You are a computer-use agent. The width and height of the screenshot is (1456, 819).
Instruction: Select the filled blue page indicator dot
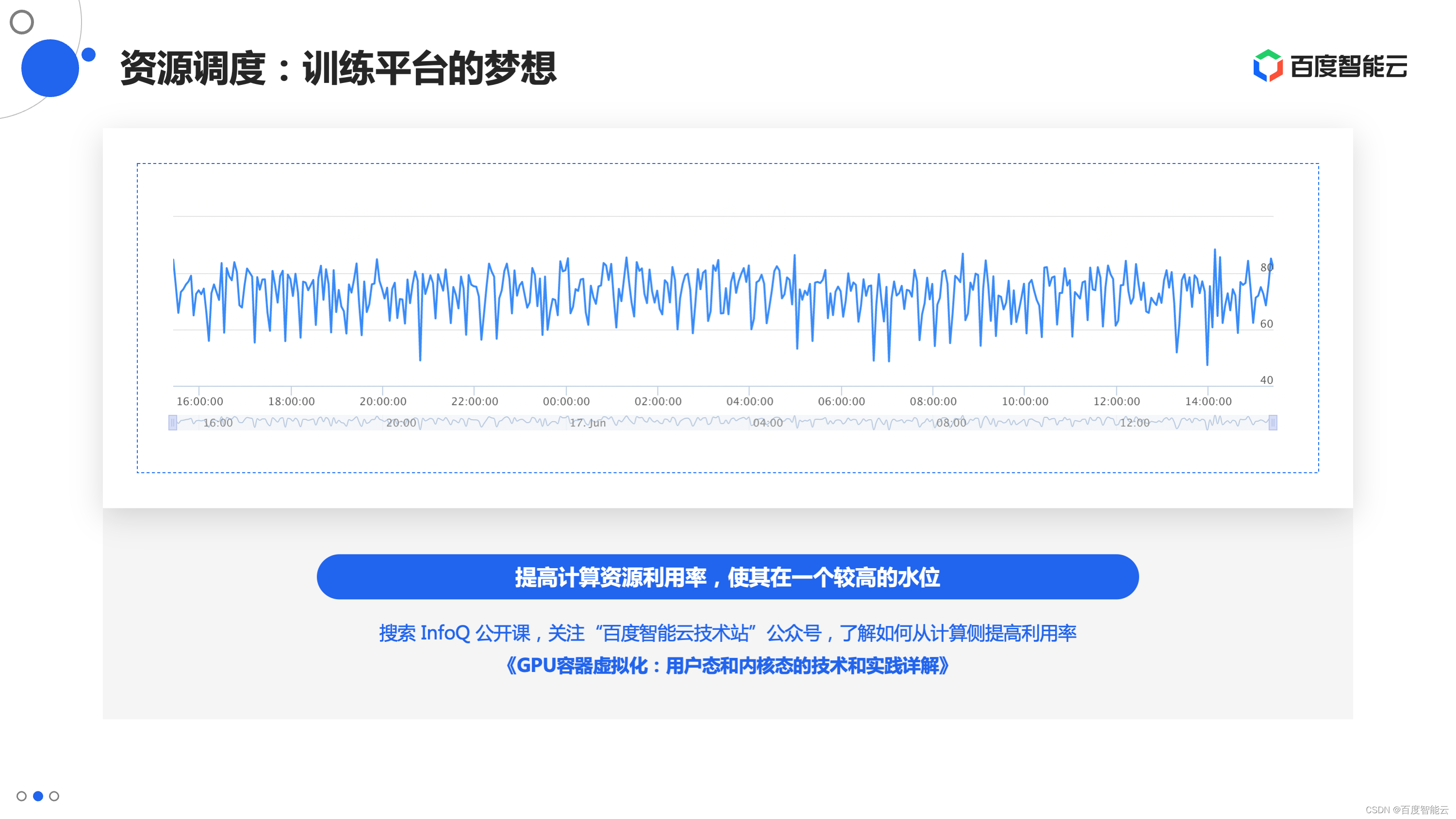(x=38, y=796)
